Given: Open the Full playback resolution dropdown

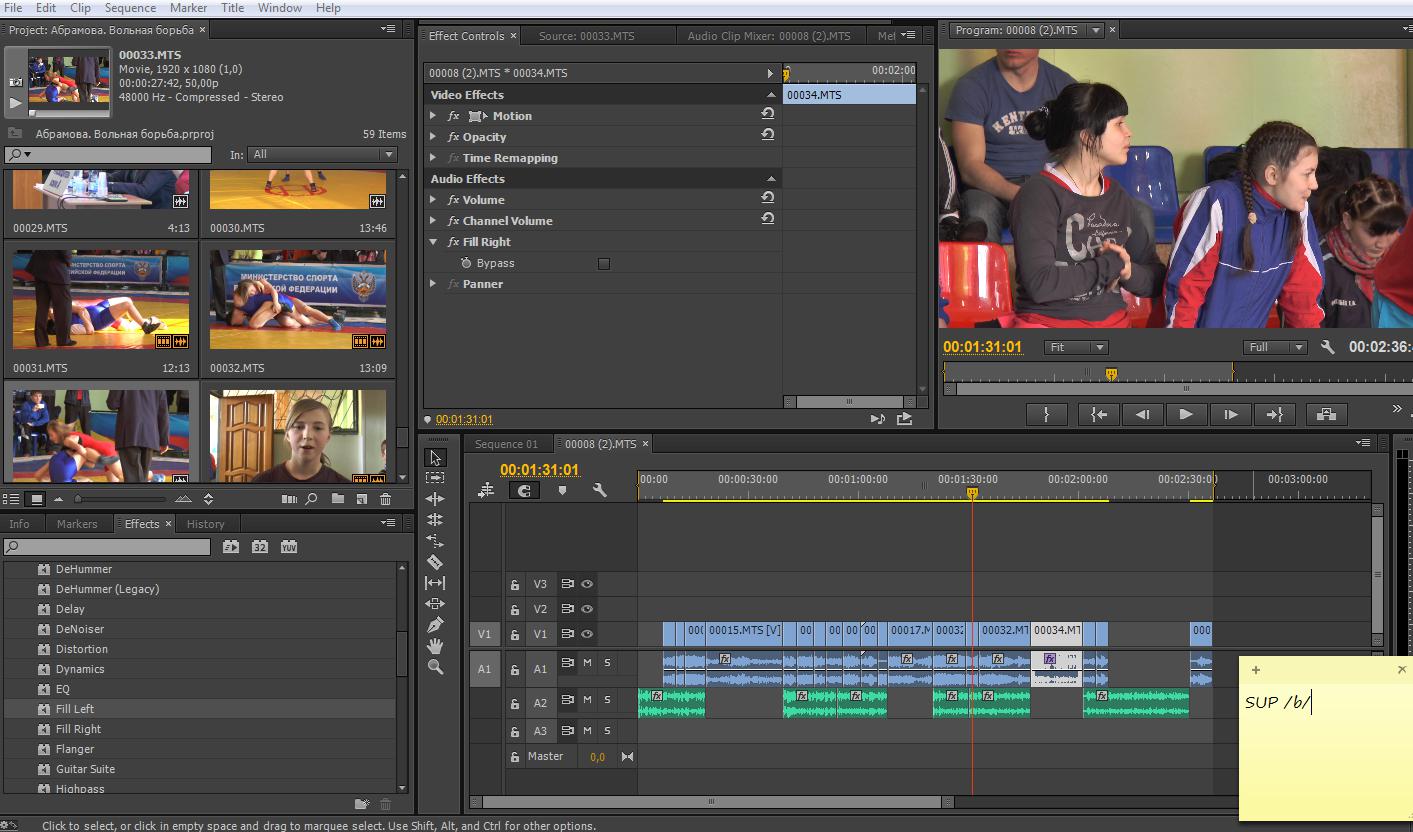Looking at the screenshot, I should (1275, 347).
